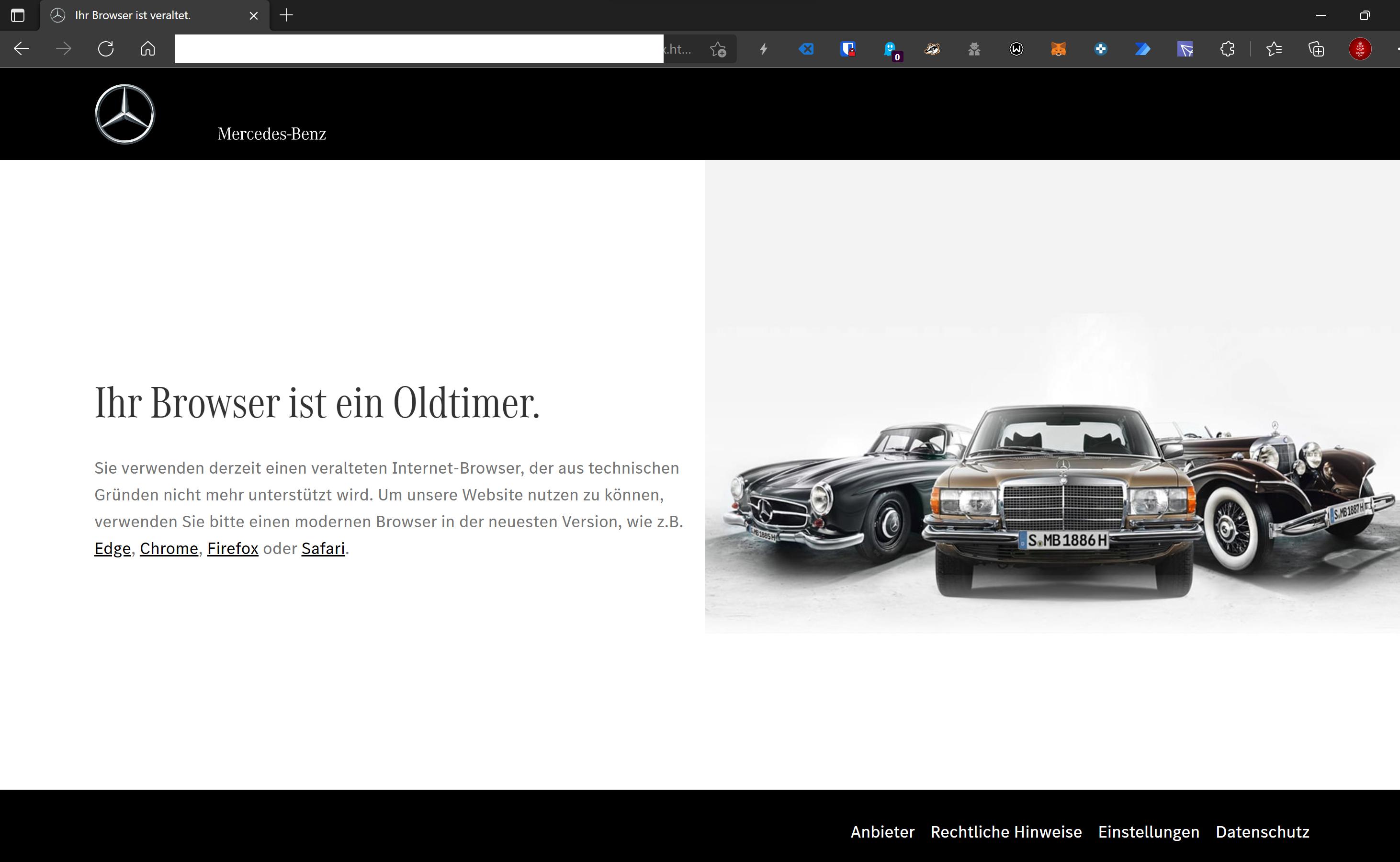Add this page to favorites
This screenshot has height=862, width=1400.
[718, 49]
